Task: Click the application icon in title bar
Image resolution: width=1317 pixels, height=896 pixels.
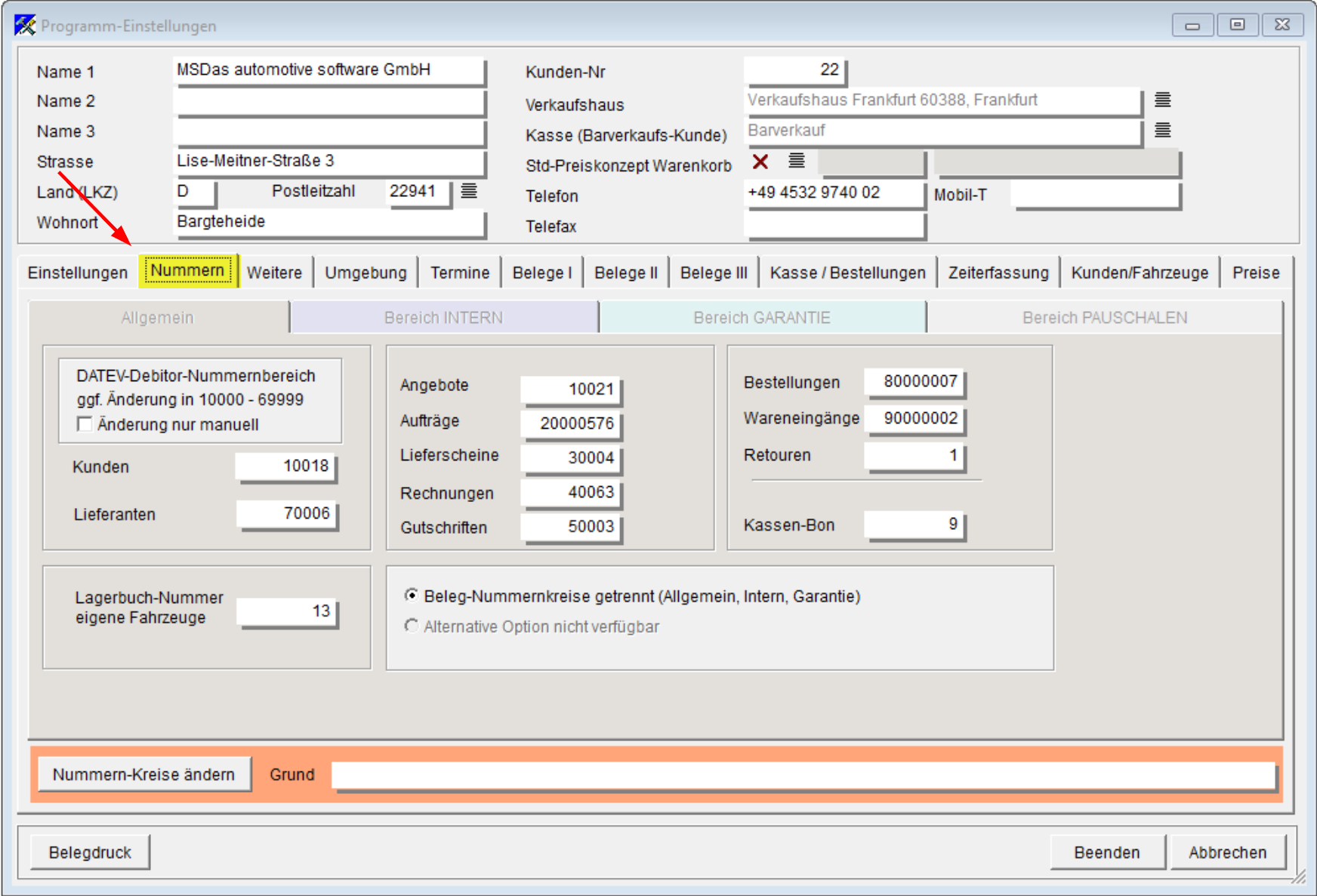Action: coord(25,26)
